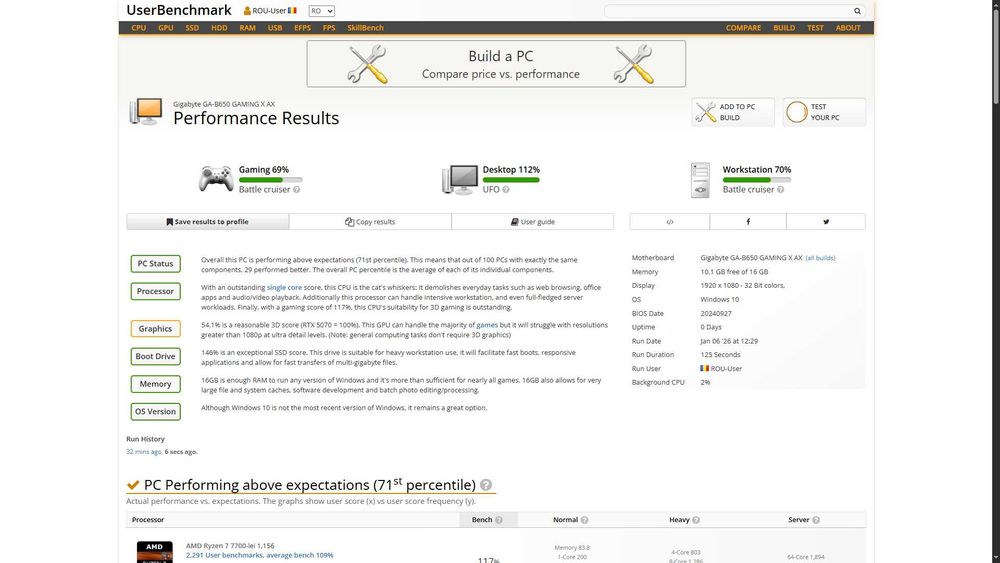The image size is (1000, 563).
Task: Click the ROU-User profile icon
Action: tap(247, 11)
